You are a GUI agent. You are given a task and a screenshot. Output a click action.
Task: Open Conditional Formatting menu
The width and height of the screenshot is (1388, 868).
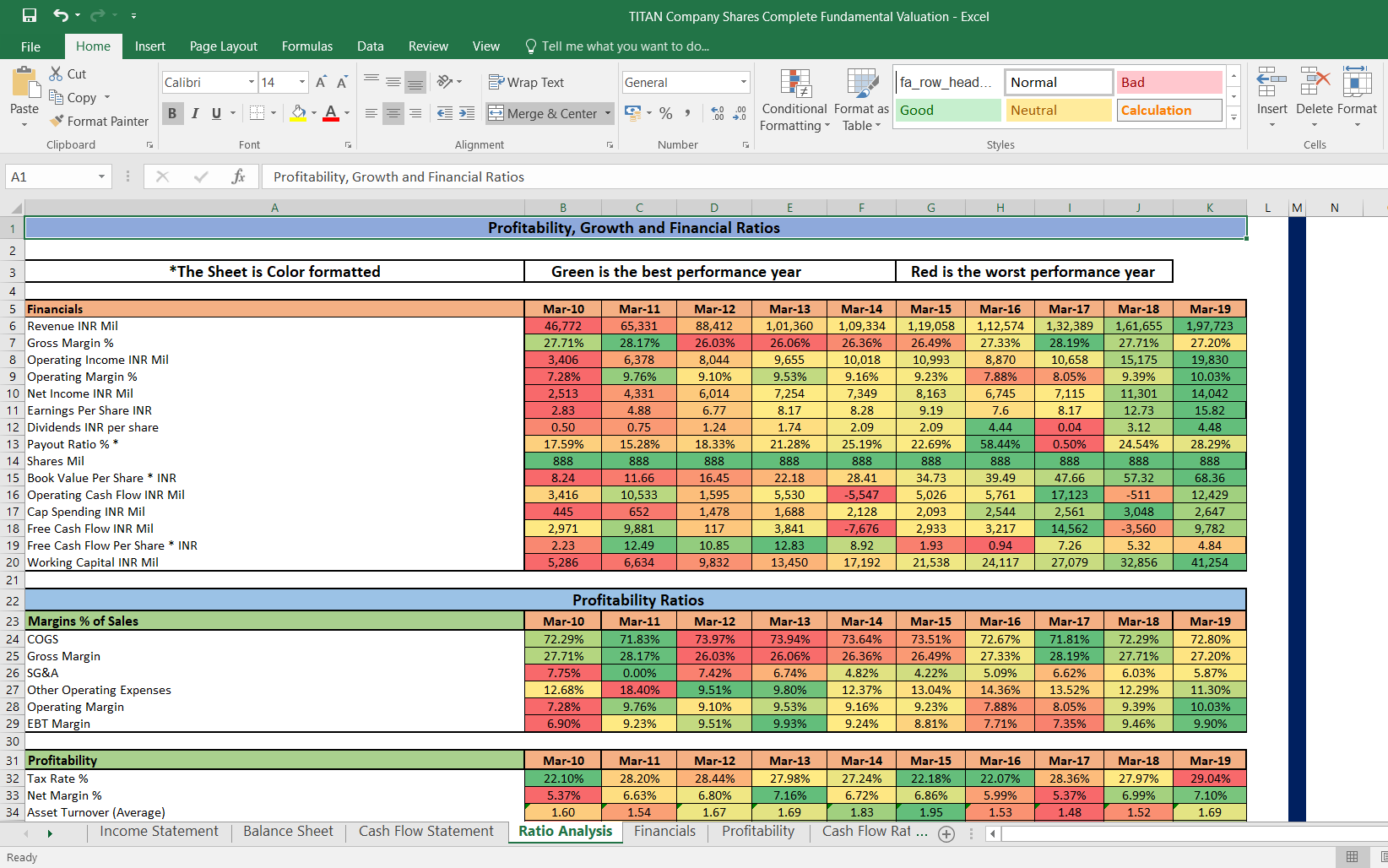coord(794,100)
